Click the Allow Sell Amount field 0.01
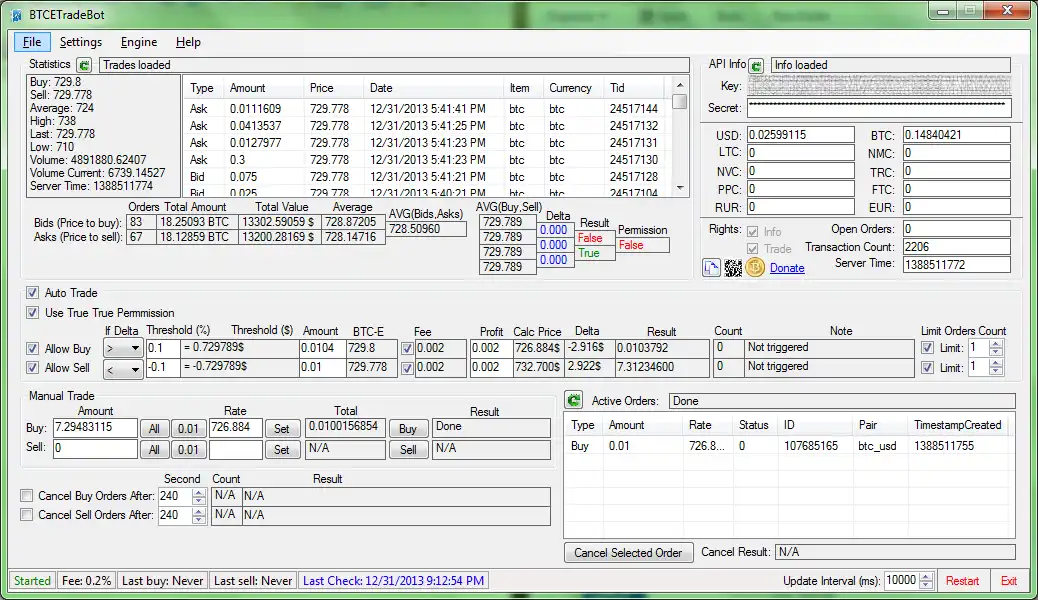1038x600 pixels. click(x=322, y=368)
